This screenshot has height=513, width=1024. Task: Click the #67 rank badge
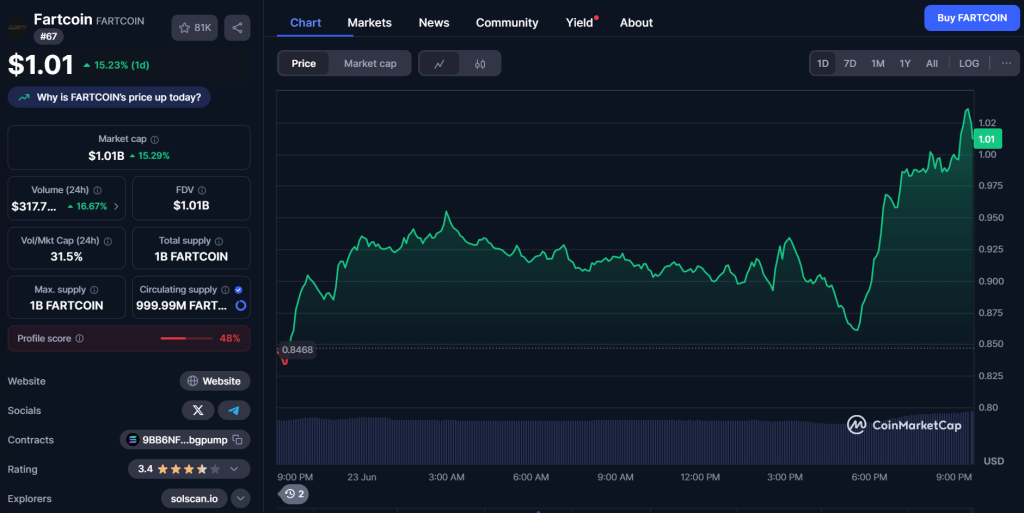(x=48, y=37)
